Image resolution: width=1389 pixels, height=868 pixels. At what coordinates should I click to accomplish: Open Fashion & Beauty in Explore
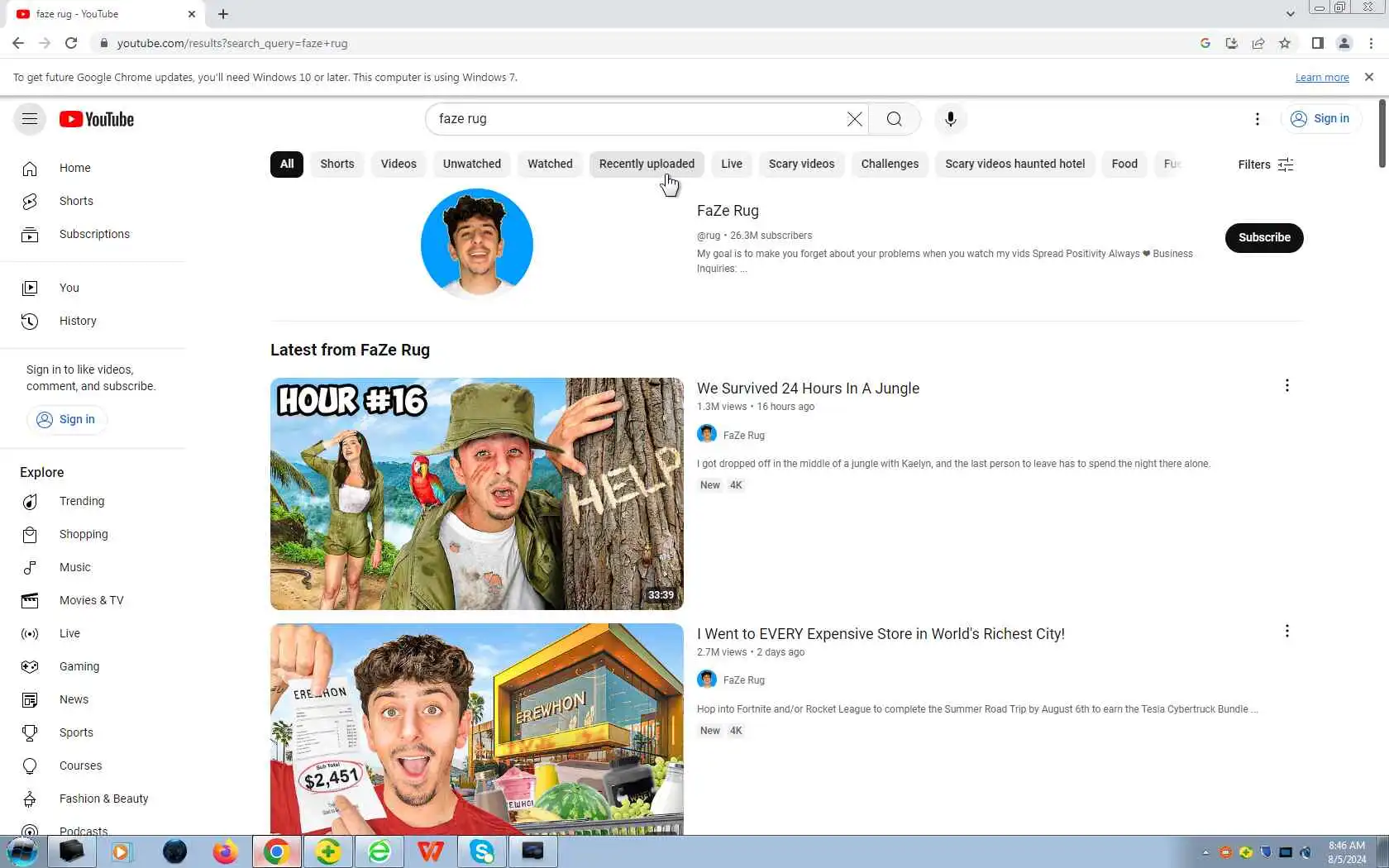(x=93, y=799)
